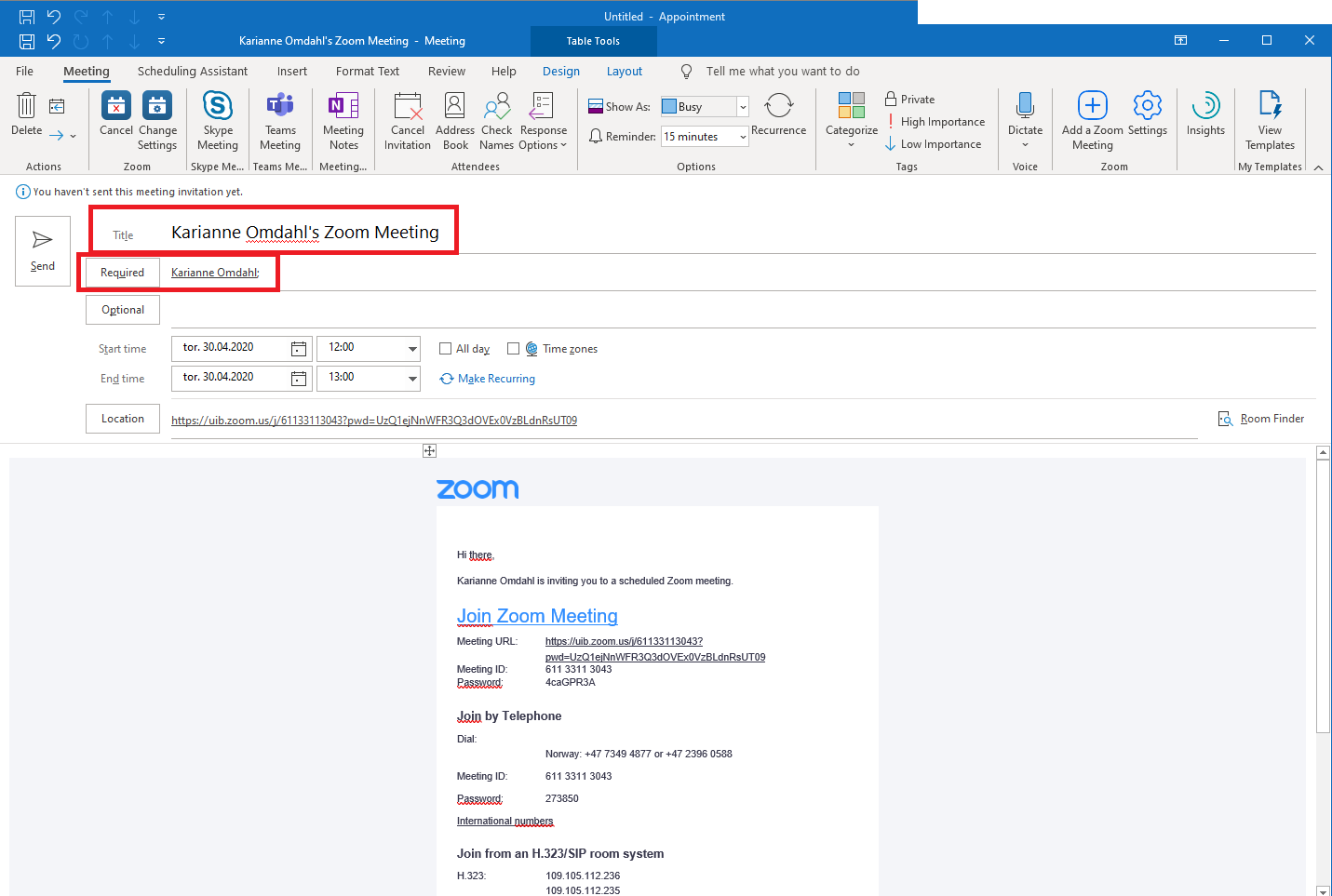Tick the Time zones checkbox
The width and height of the screenshot is (1332, 896).
[513, 349]
